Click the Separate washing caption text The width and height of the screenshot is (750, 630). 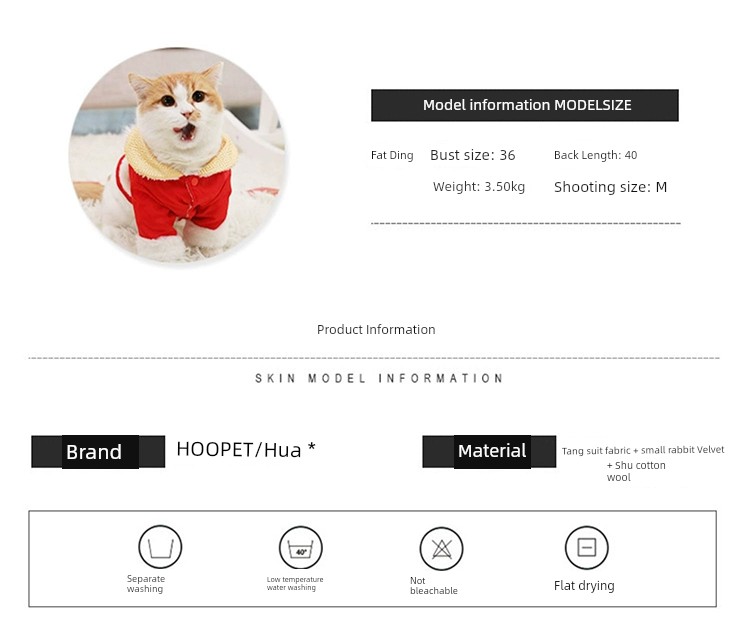(x=146, y=584)
